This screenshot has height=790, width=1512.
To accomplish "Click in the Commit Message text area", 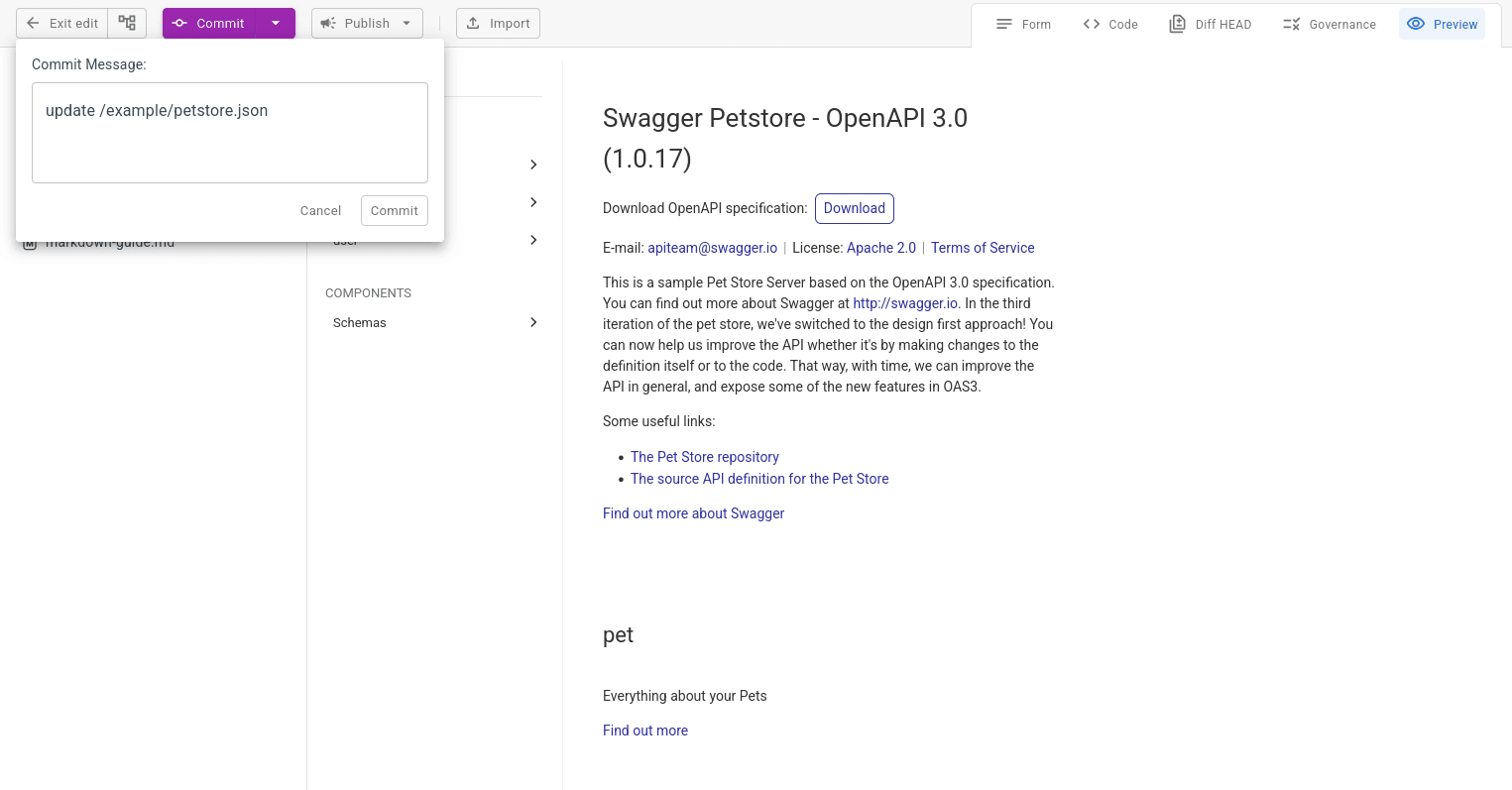I will tap(230, 133).
